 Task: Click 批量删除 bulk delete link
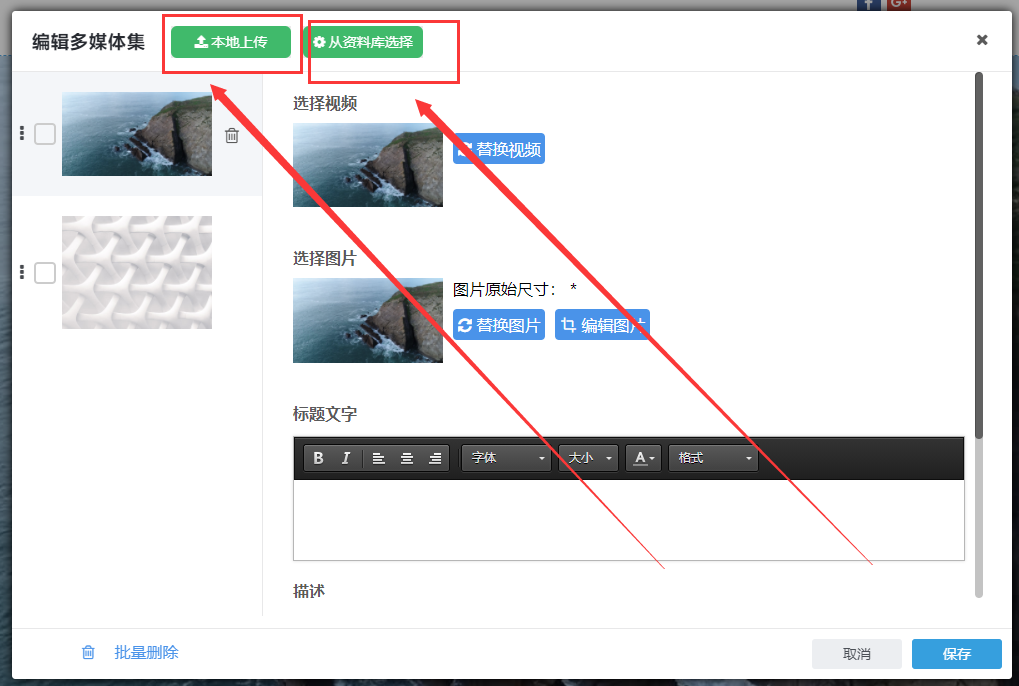coord(146,653)
